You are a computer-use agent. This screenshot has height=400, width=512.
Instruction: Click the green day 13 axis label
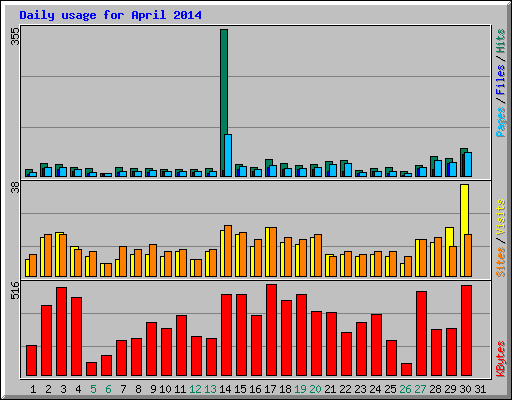(210, 389)
